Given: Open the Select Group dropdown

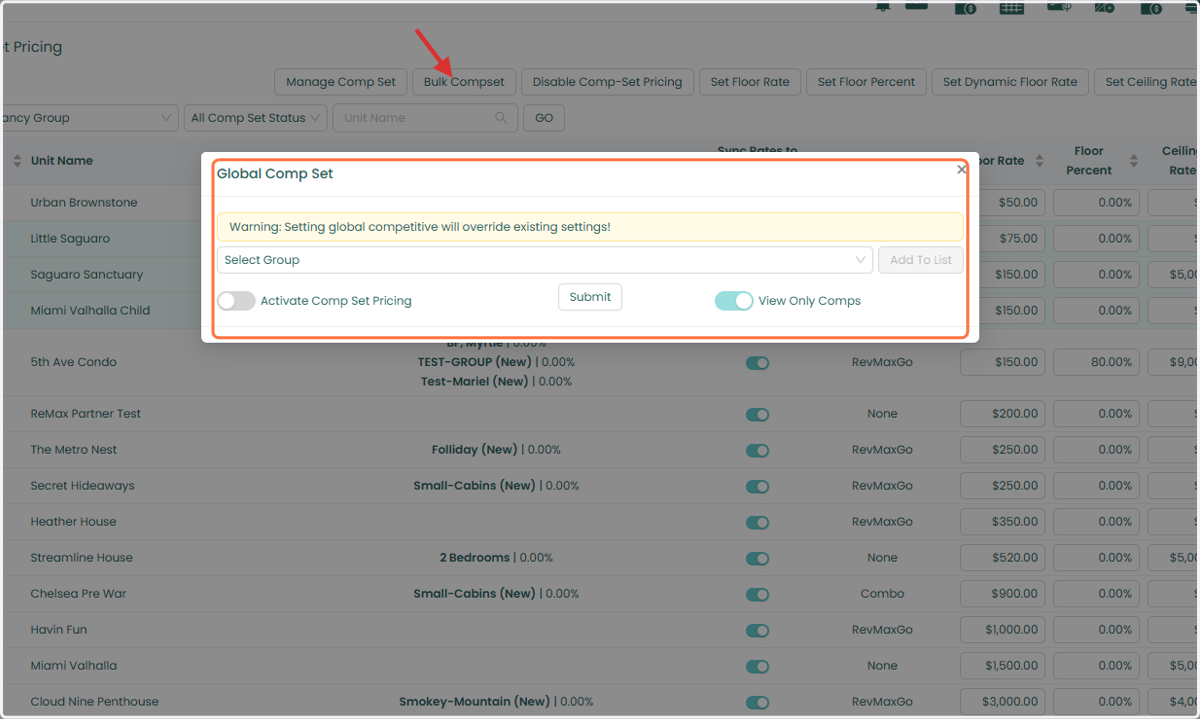Looking at the screenshot, I should [x=545, y=260].
